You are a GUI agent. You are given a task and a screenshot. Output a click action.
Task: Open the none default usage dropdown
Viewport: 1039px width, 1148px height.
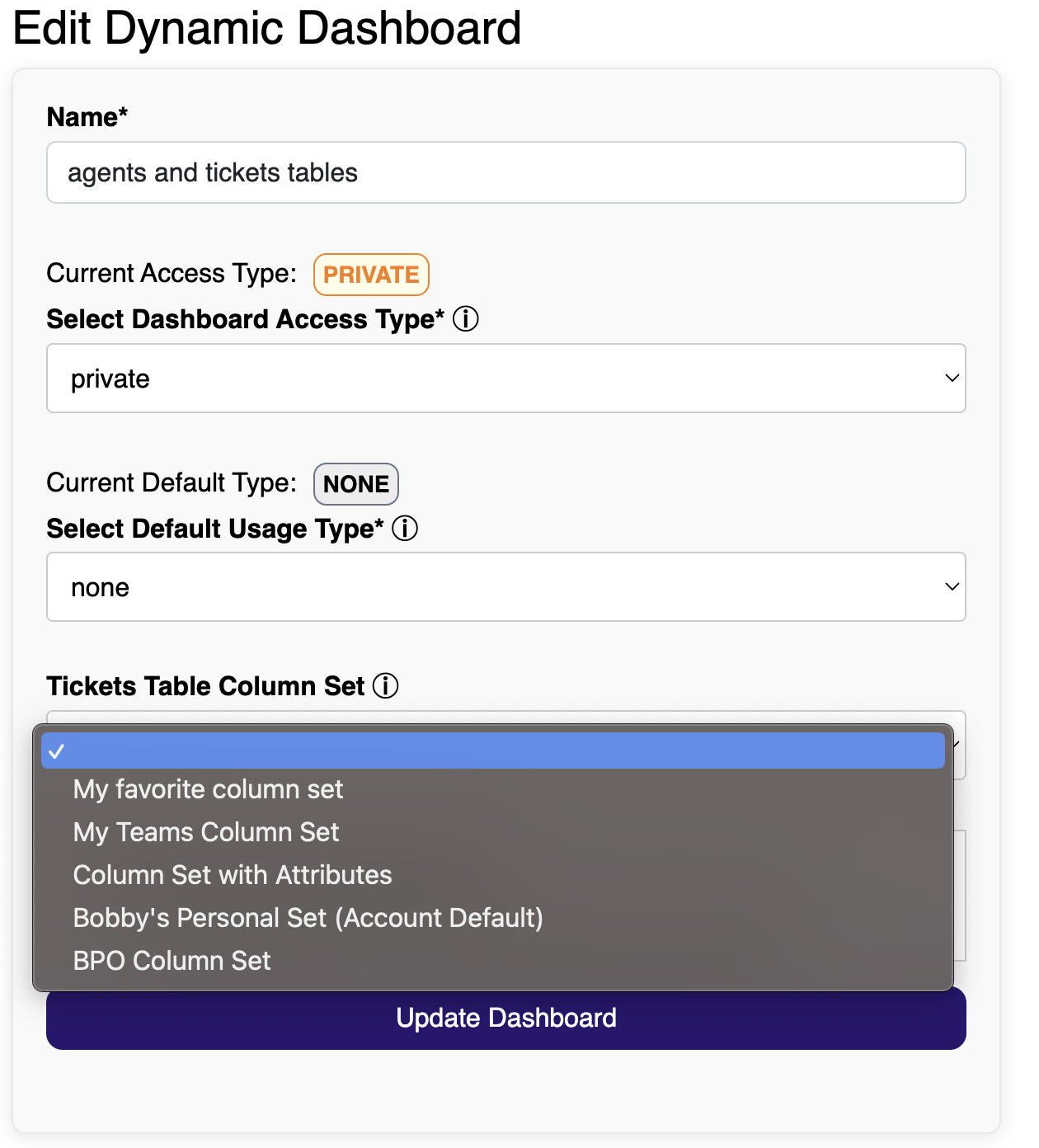(506, 587)
